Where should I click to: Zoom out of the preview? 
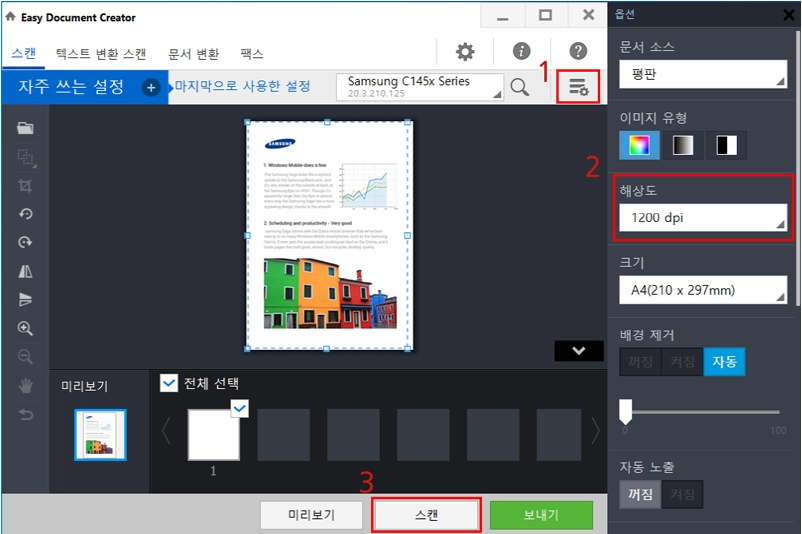tap(25, 357)
